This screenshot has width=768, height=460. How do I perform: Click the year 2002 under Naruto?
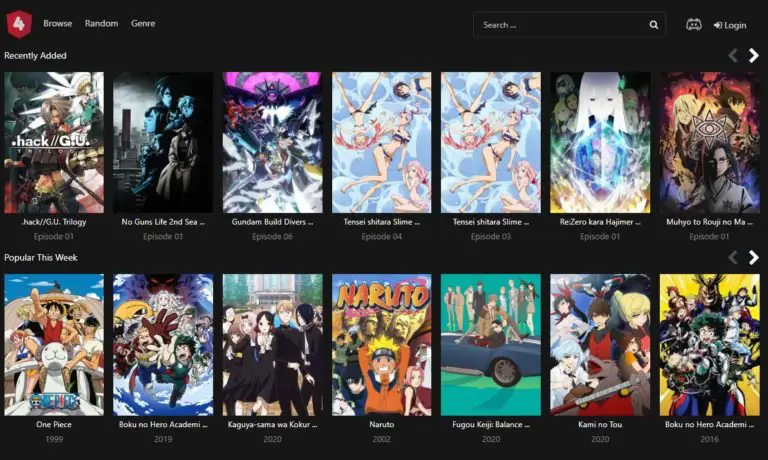pyautogui.click(x=382, y=439)
